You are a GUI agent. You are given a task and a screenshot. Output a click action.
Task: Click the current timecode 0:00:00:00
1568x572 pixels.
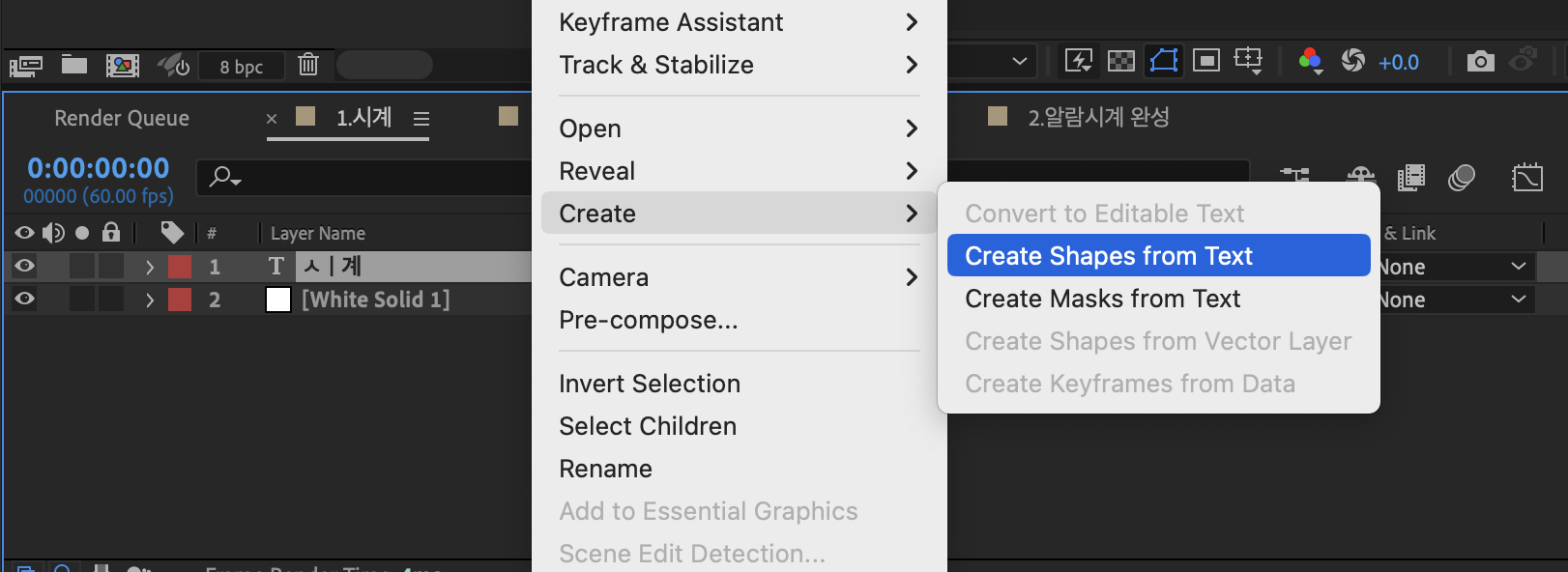pos(99,168)
